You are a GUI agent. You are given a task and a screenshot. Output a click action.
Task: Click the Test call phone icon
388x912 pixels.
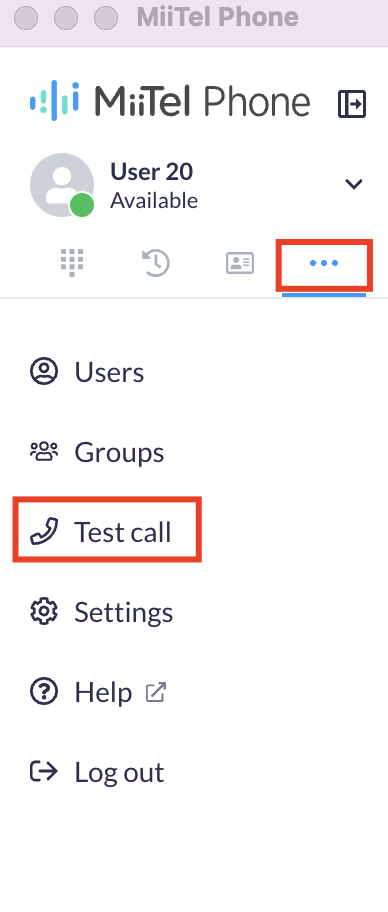pos(44,532)
